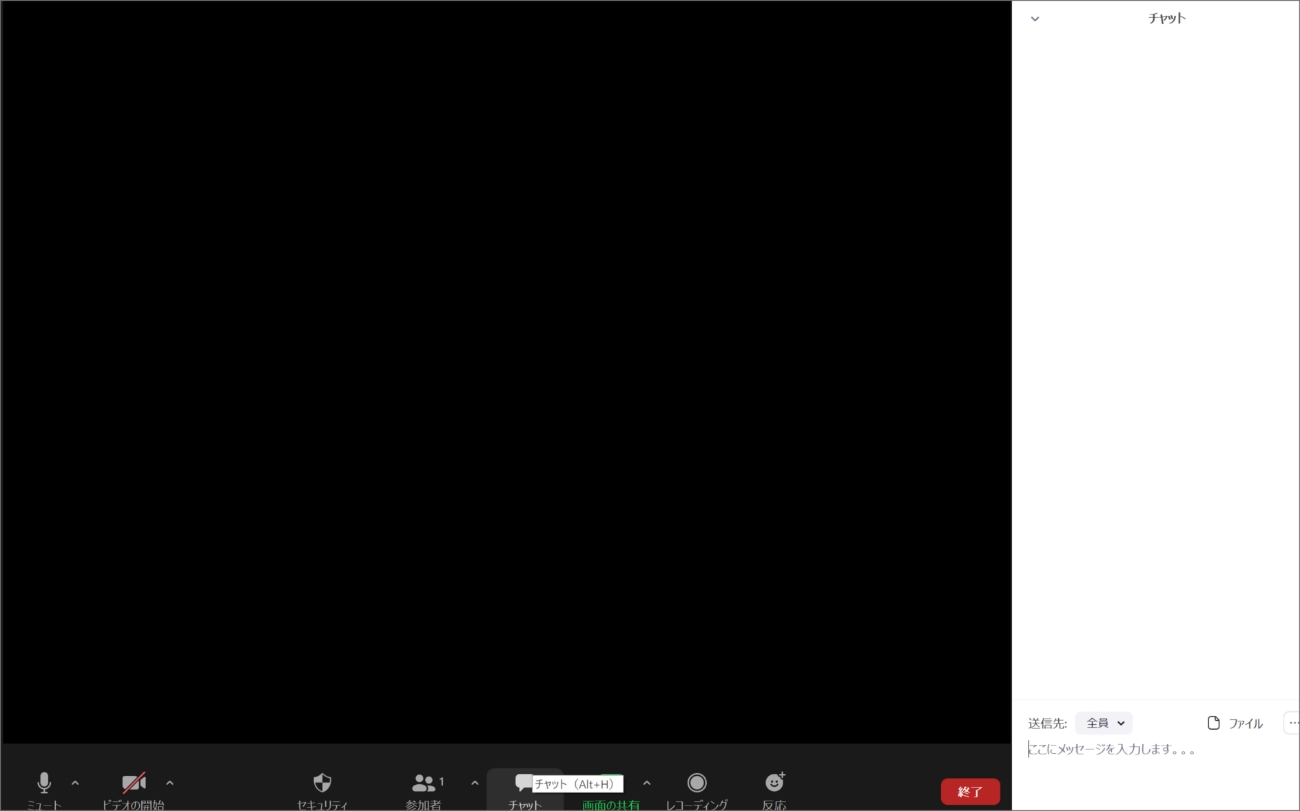
Task: Open the 送信先 全員 recipient dropdown
Action: click(1104, 723)
